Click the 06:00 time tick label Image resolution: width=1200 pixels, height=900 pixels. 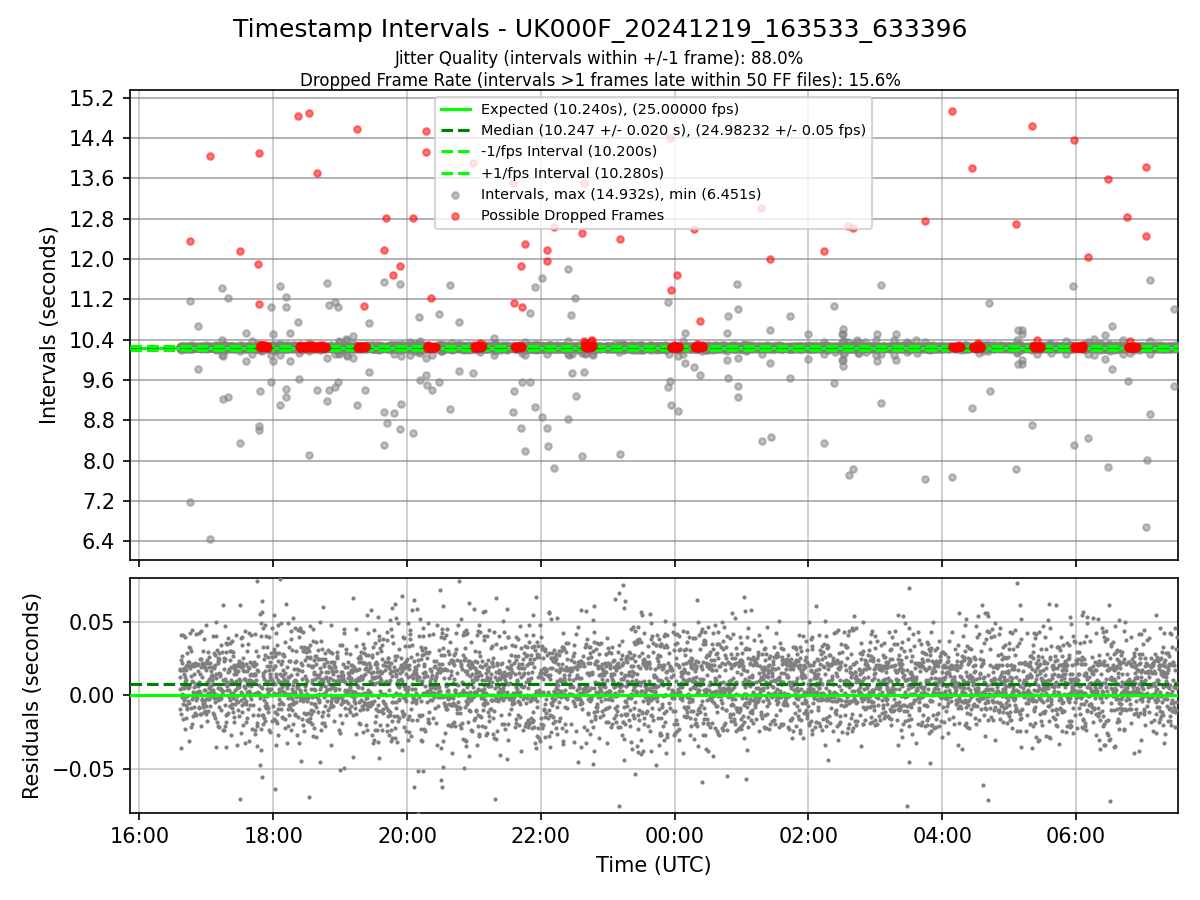point(1076,835)
